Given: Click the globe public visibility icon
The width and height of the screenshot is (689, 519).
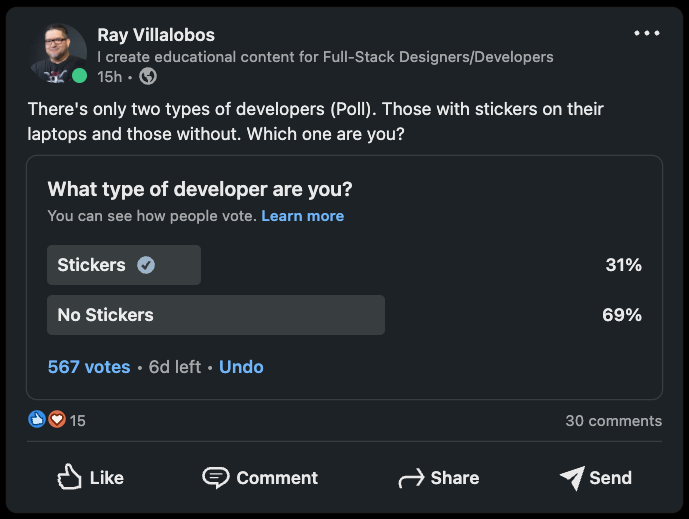Looking at the screenshot, I should coord(148,76).
